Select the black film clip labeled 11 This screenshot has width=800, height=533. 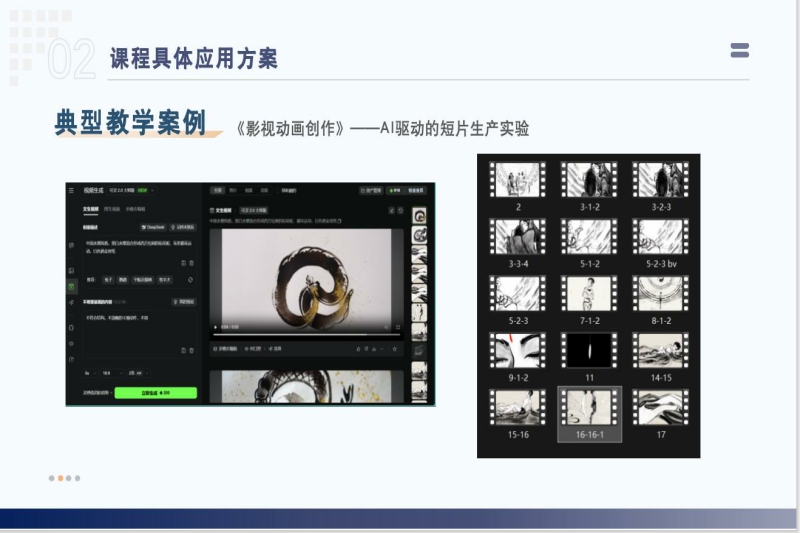(589, 356)
